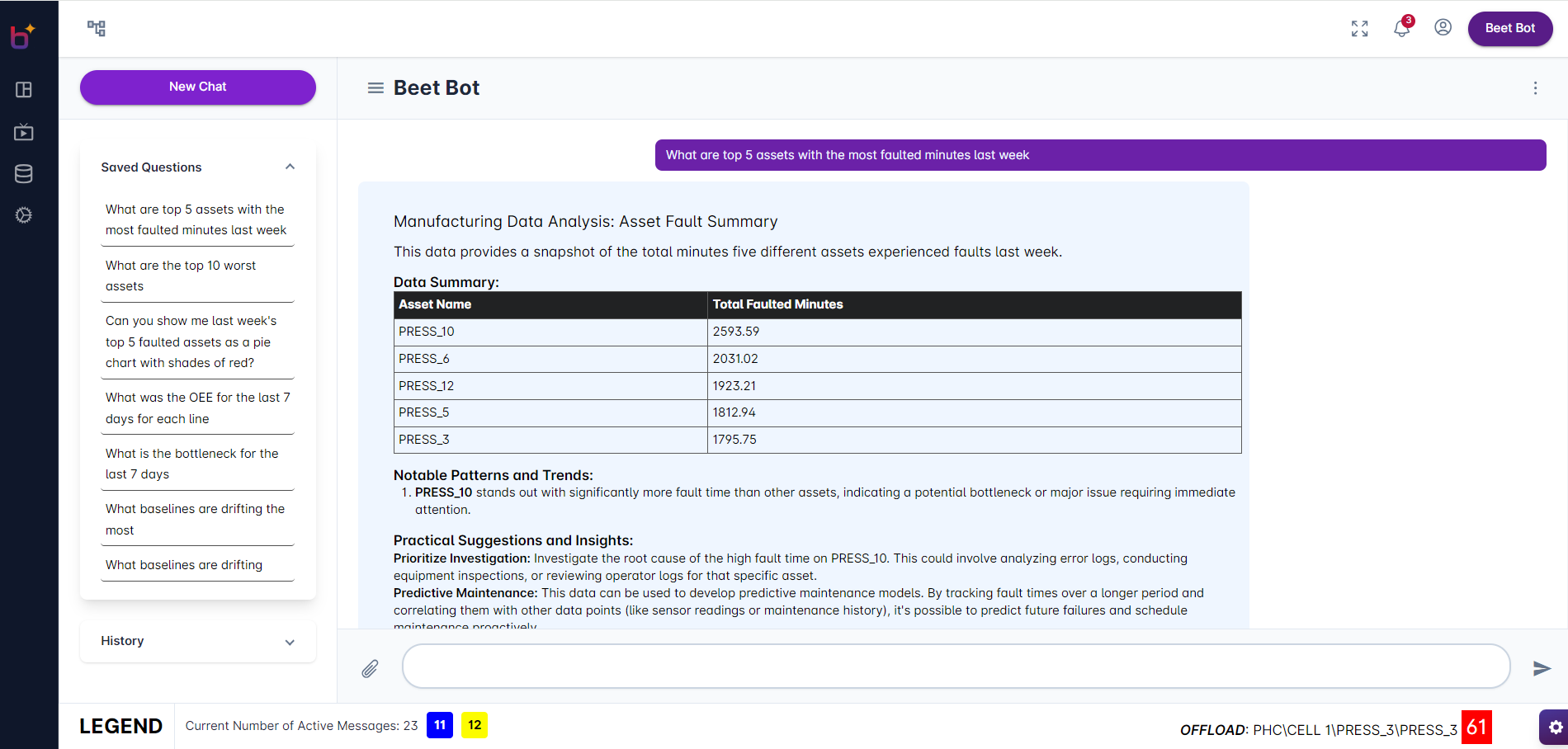This screenshot has width=1568, height=749.
Task: Click the blue 11 message count badge
Action: [x=440, y=725]
